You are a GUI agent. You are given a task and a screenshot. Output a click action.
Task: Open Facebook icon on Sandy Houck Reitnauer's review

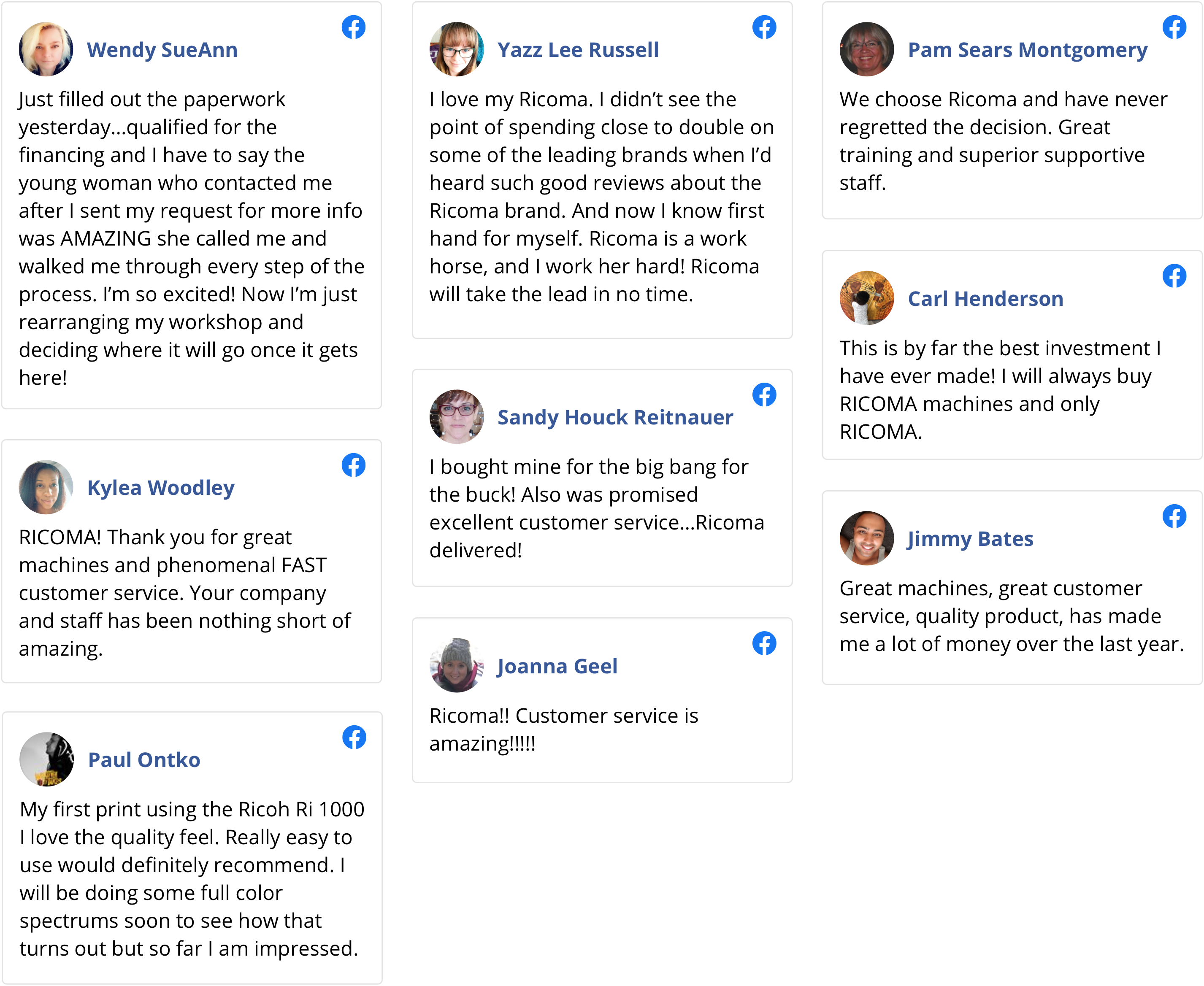click(764, 395)
